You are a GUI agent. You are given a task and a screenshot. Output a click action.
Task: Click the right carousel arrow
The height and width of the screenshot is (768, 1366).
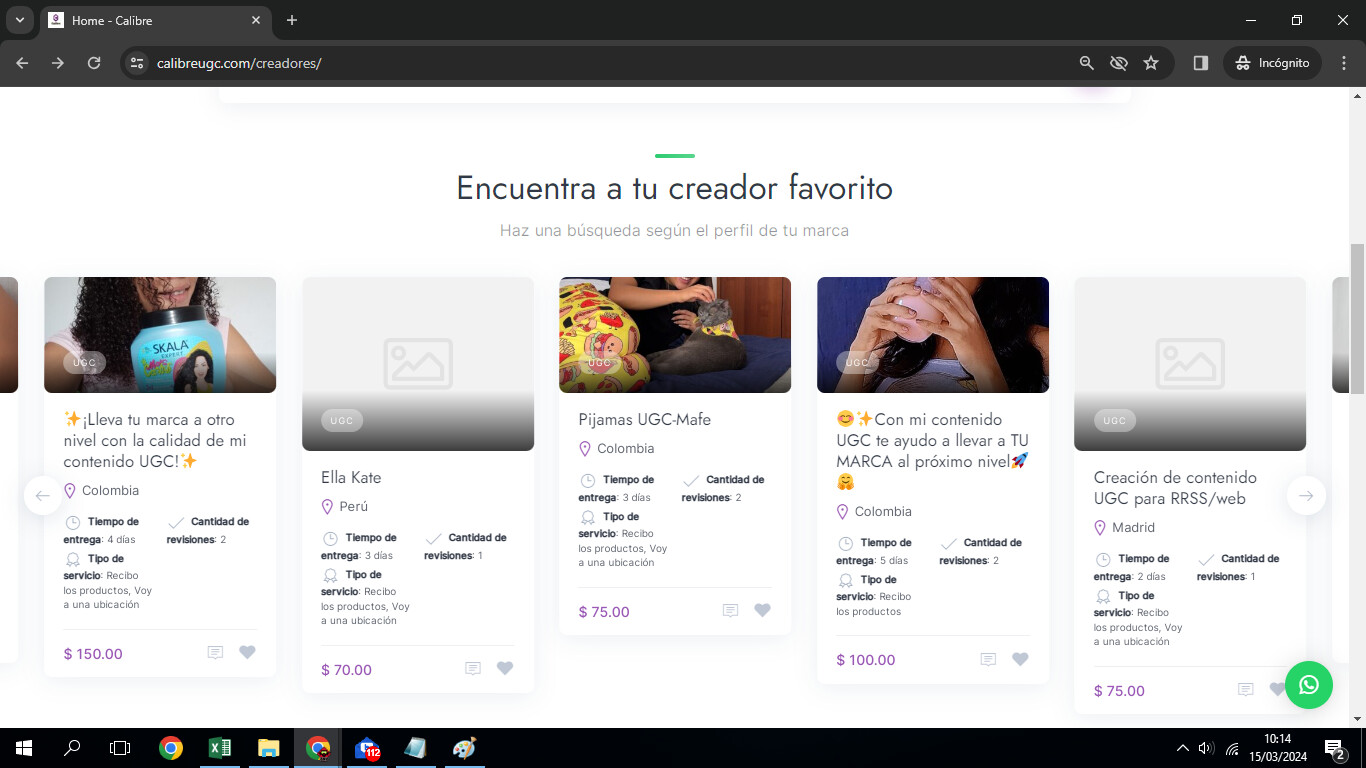tap(1306, 495)
